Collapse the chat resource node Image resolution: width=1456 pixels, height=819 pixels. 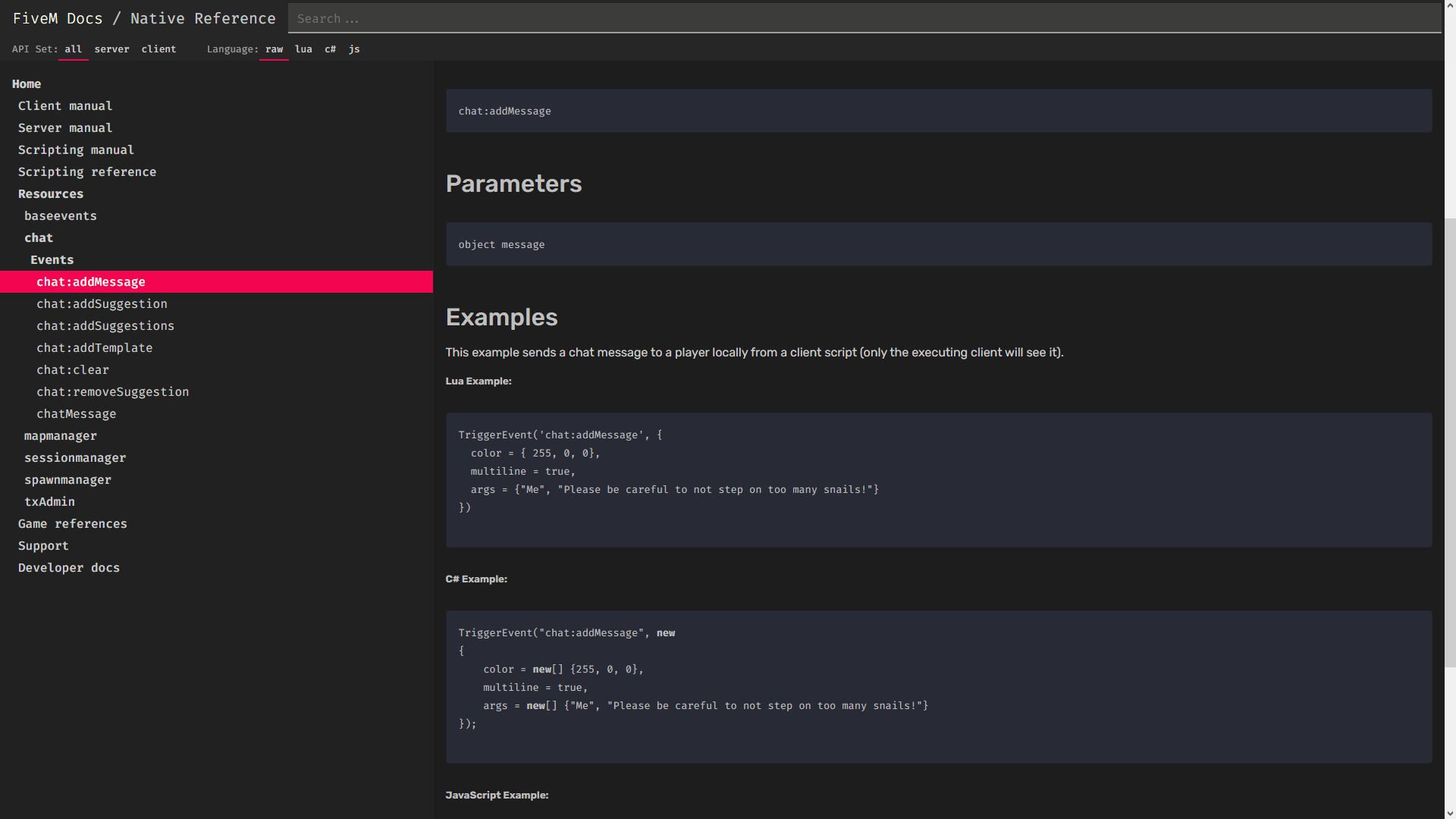pos(39,238)
